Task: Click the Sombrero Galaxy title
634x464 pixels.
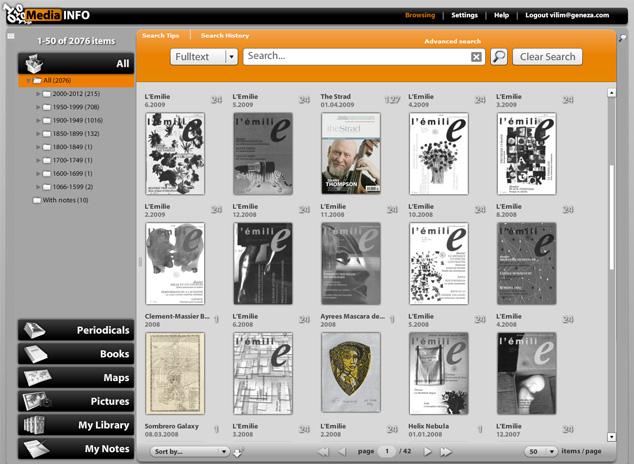Action: click(x=171, y=426)
